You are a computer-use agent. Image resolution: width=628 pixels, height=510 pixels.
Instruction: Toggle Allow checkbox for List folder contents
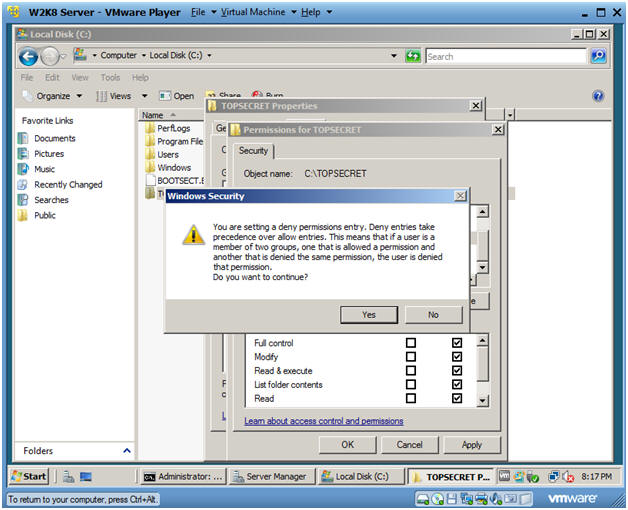click(x=411, y=385)
